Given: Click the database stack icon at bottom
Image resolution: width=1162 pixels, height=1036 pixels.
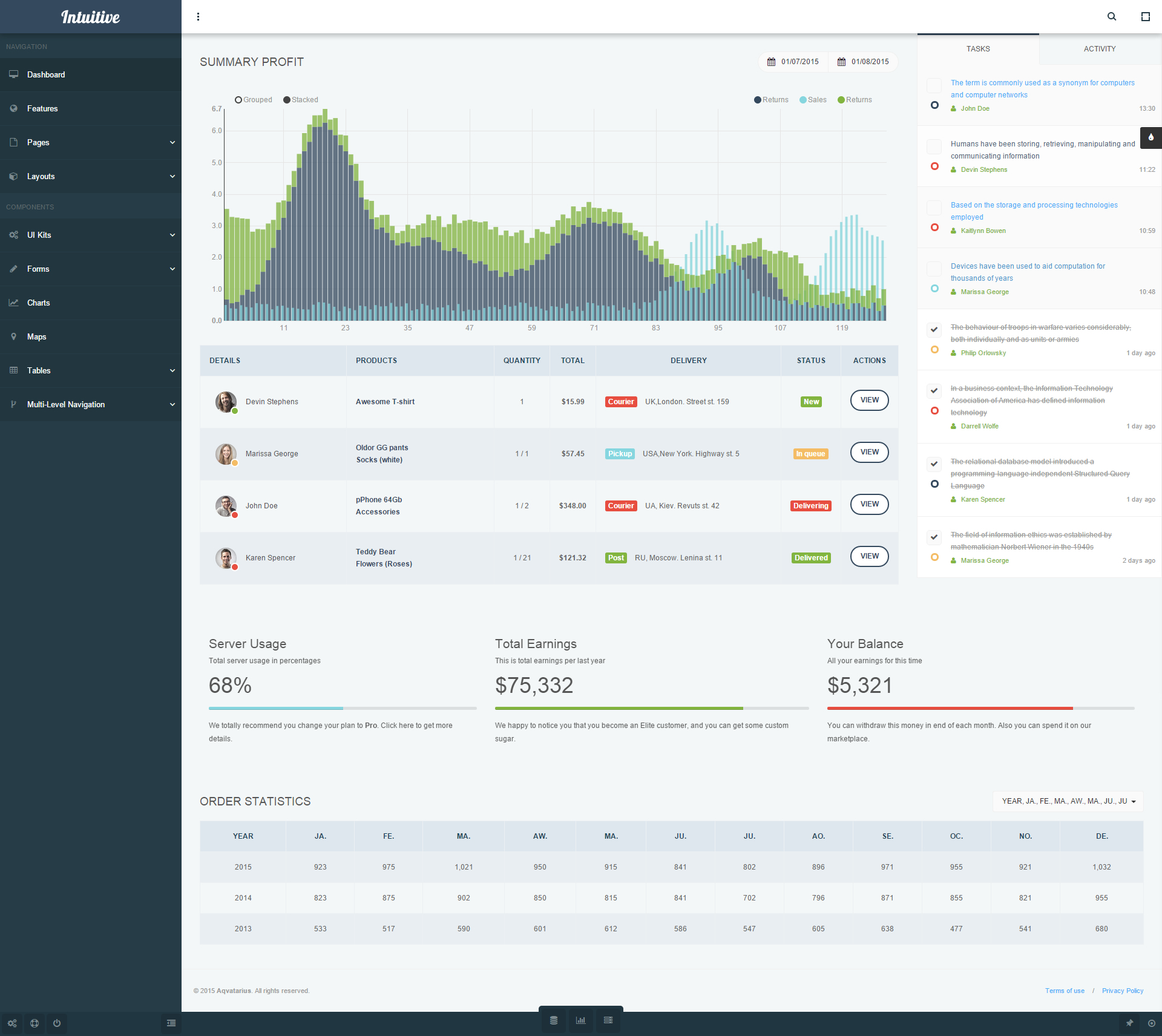Looking at the screenshot, I should [x=553, y=1020].
